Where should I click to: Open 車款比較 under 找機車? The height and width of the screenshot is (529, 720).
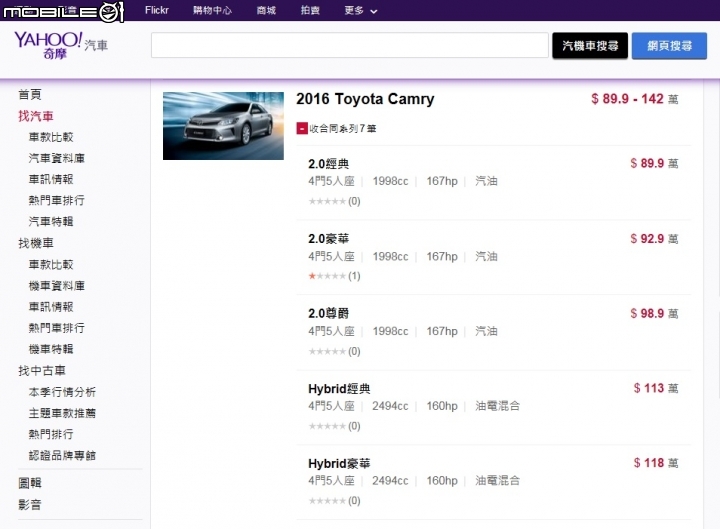(51, 264)
